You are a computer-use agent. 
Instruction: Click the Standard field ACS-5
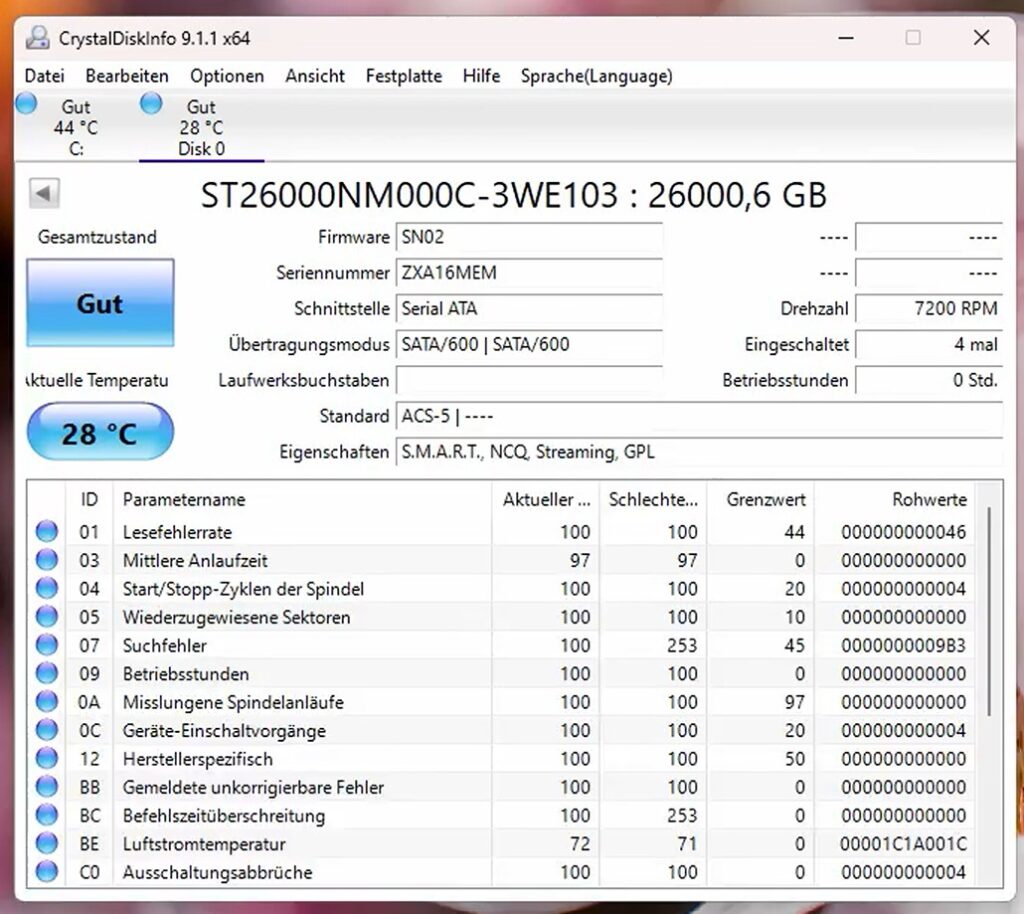point(699,417)
